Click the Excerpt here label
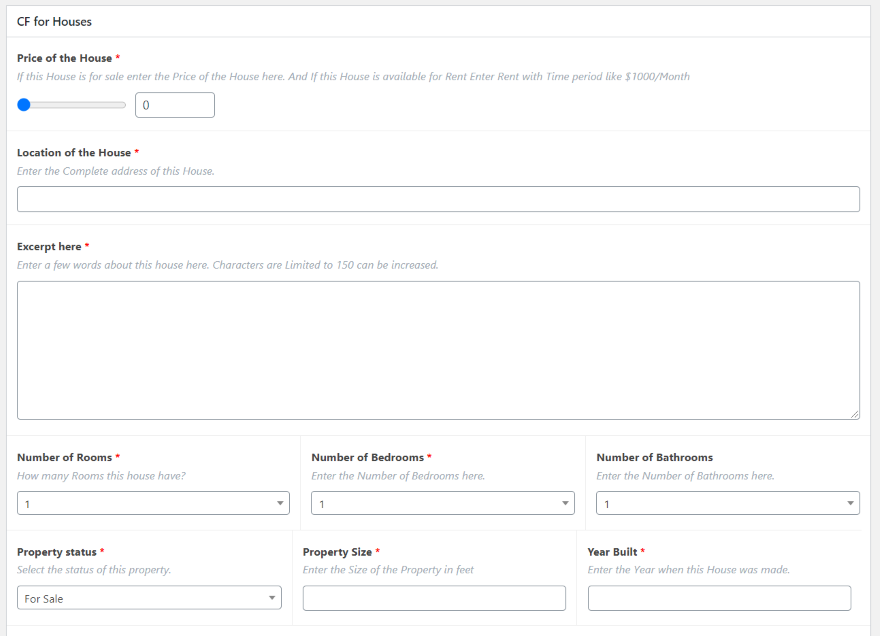Screen dimensions: 880x636 [49, 246]
